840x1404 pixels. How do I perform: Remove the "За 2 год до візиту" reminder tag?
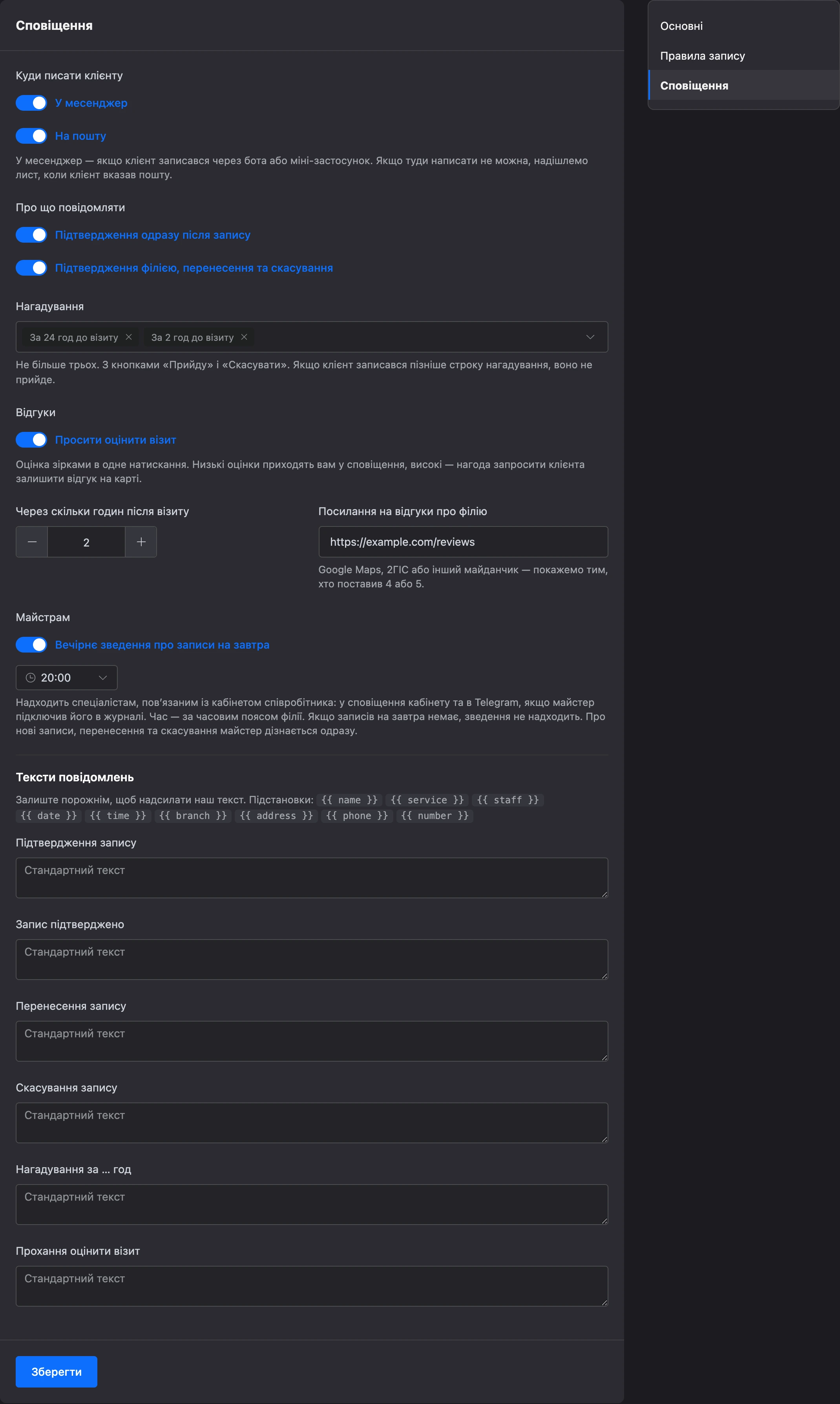tap(244, 337)
